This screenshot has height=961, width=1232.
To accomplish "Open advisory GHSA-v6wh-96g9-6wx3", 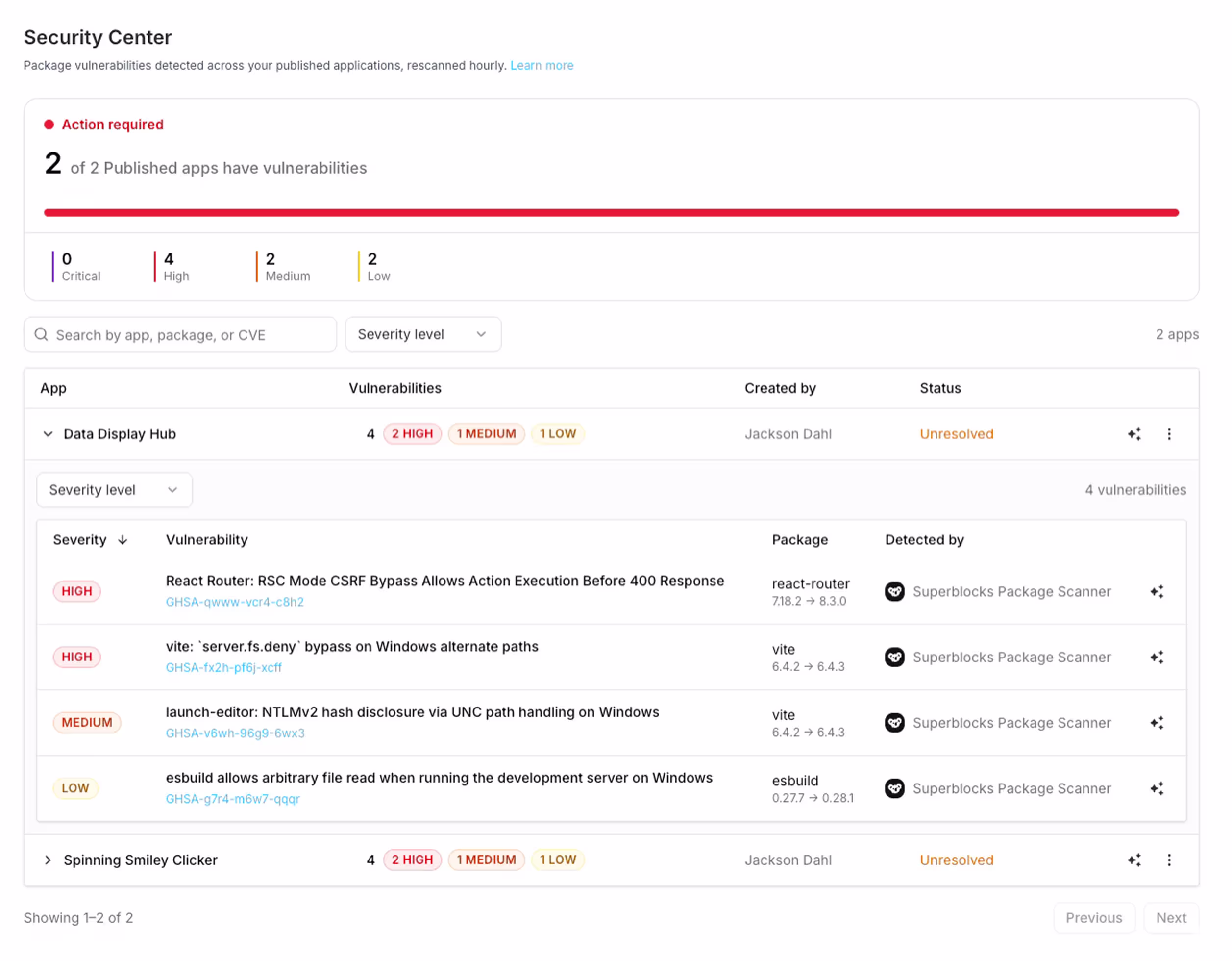I will pos(235,733).
